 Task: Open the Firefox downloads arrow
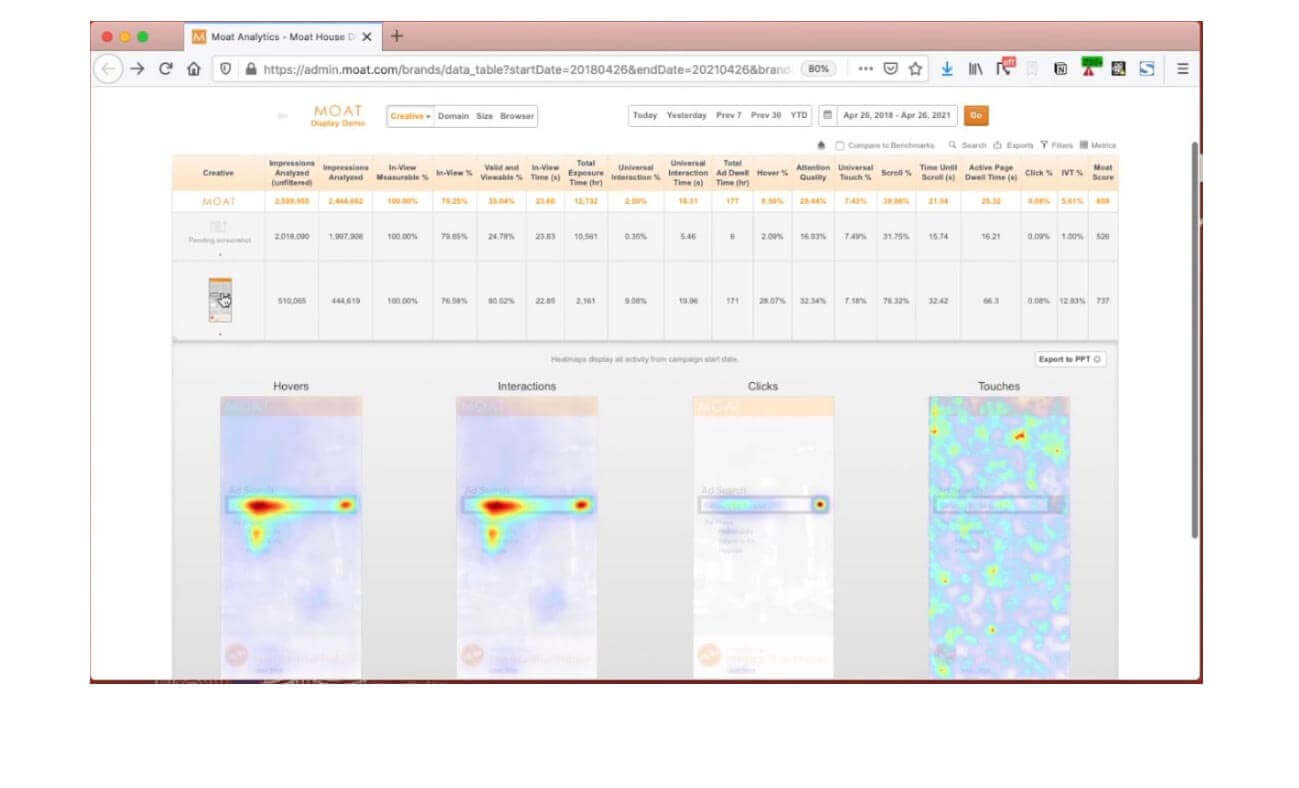[947, 69]
